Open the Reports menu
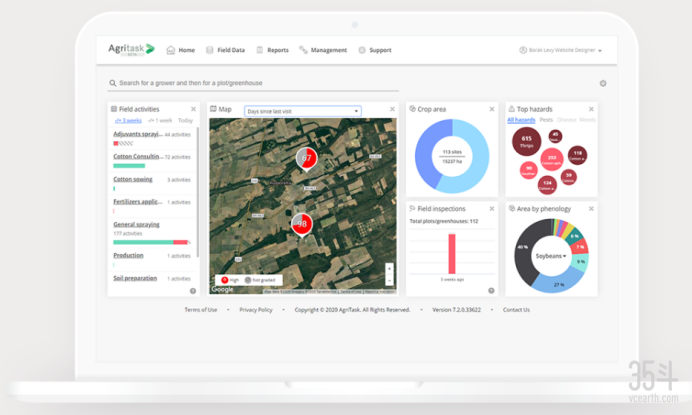 272,50
